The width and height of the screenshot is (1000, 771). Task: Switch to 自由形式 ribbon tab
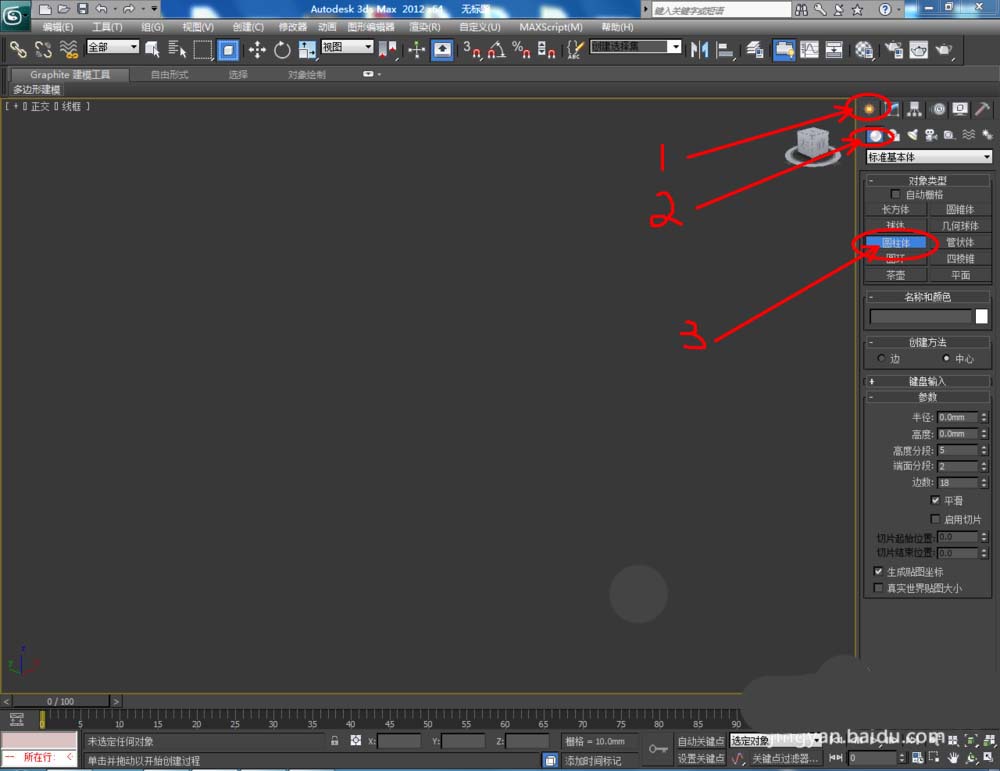tap(170, 75)
